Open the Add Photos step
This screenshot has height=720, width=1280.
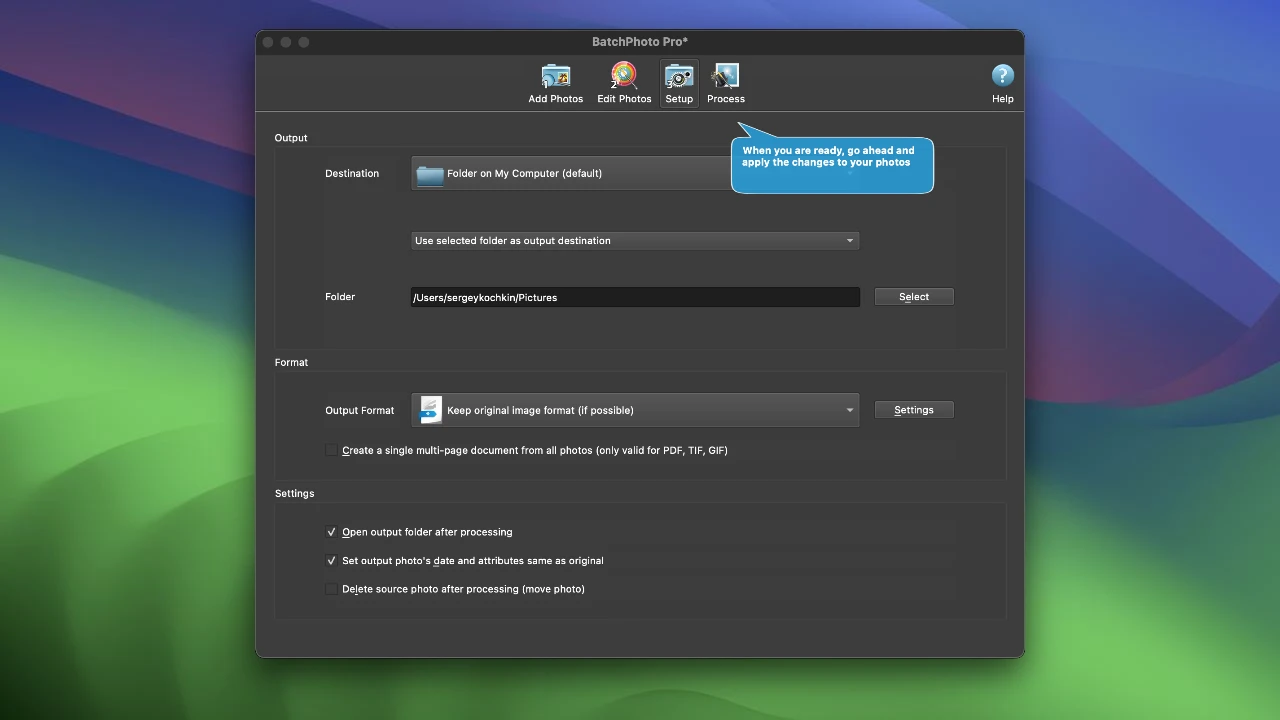tap(555, 84)
